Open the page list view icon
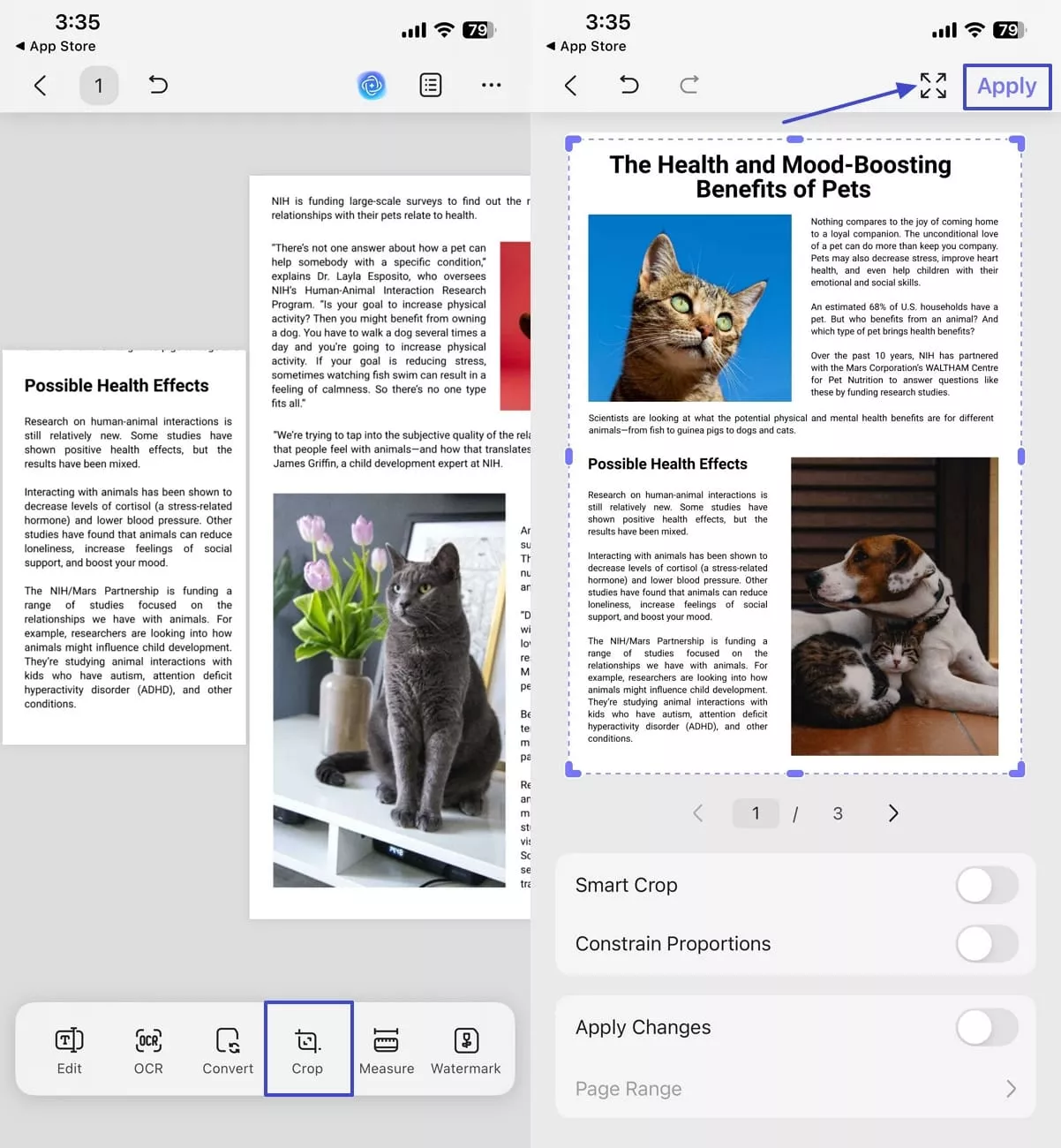1061x1148 pixels. coord(431,86)
